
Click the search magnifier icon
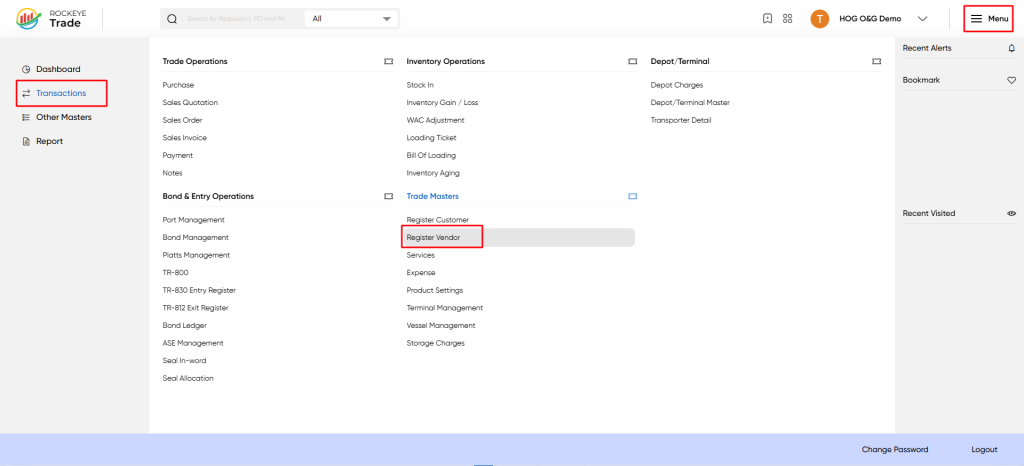click(172, 19)
